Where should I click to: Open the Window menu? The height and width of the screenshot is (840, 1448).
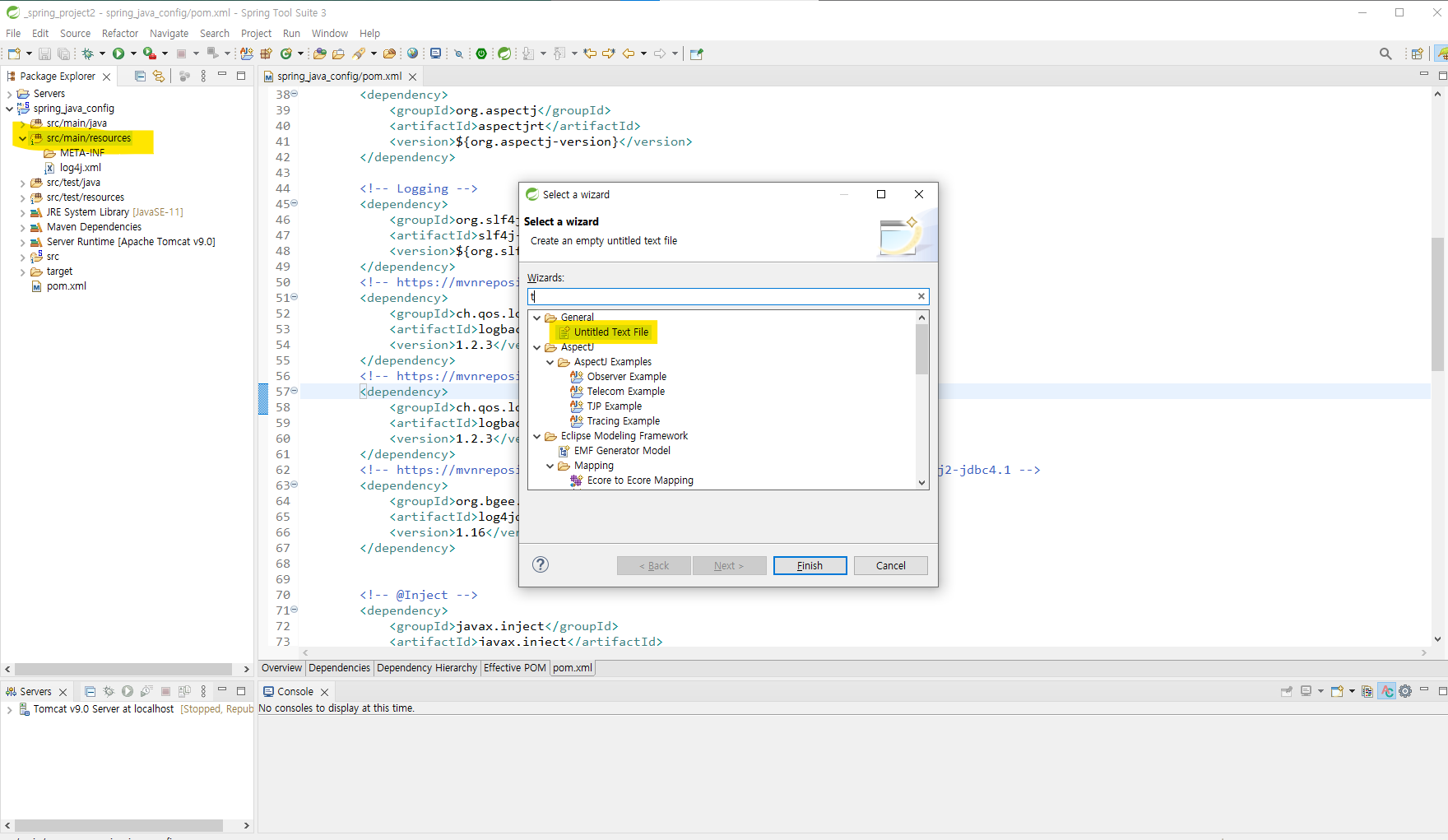329,34
